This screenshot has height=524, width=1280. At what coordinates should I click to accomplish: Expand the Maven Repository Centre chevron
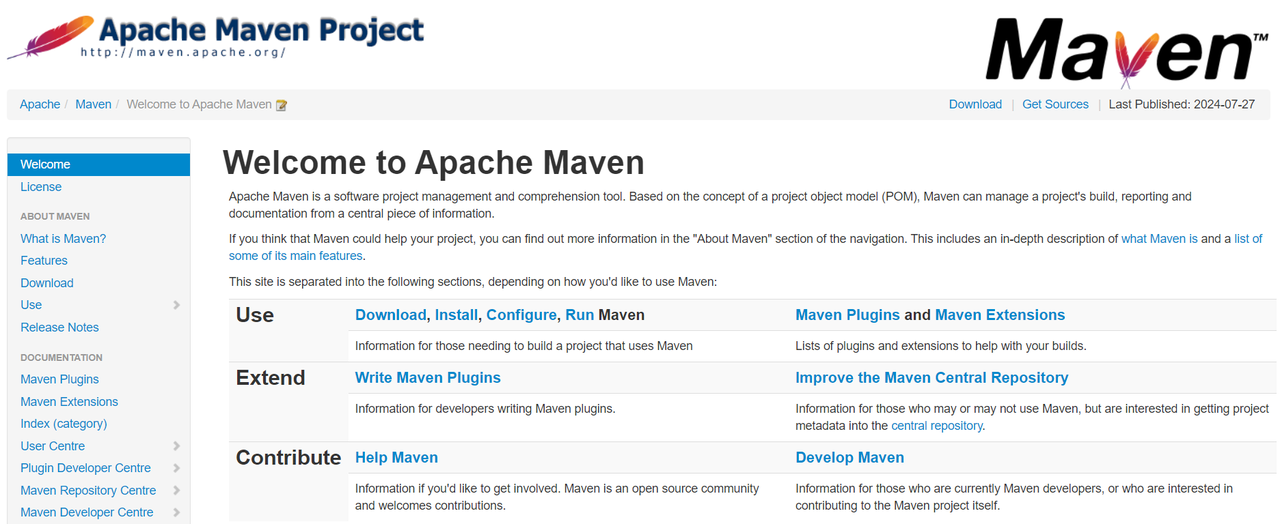176,490
